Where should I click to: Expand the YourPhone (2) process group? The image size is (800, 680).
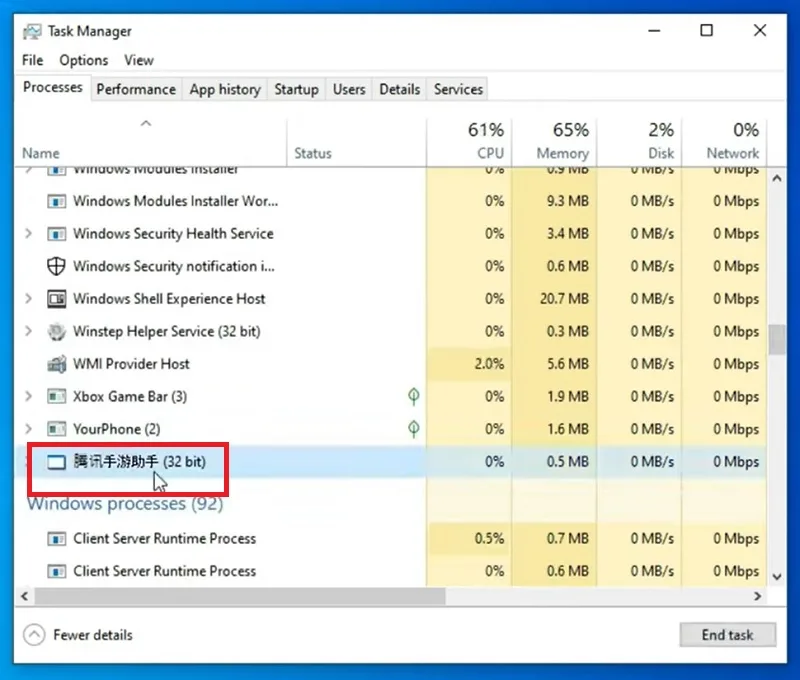click(29, 429)
